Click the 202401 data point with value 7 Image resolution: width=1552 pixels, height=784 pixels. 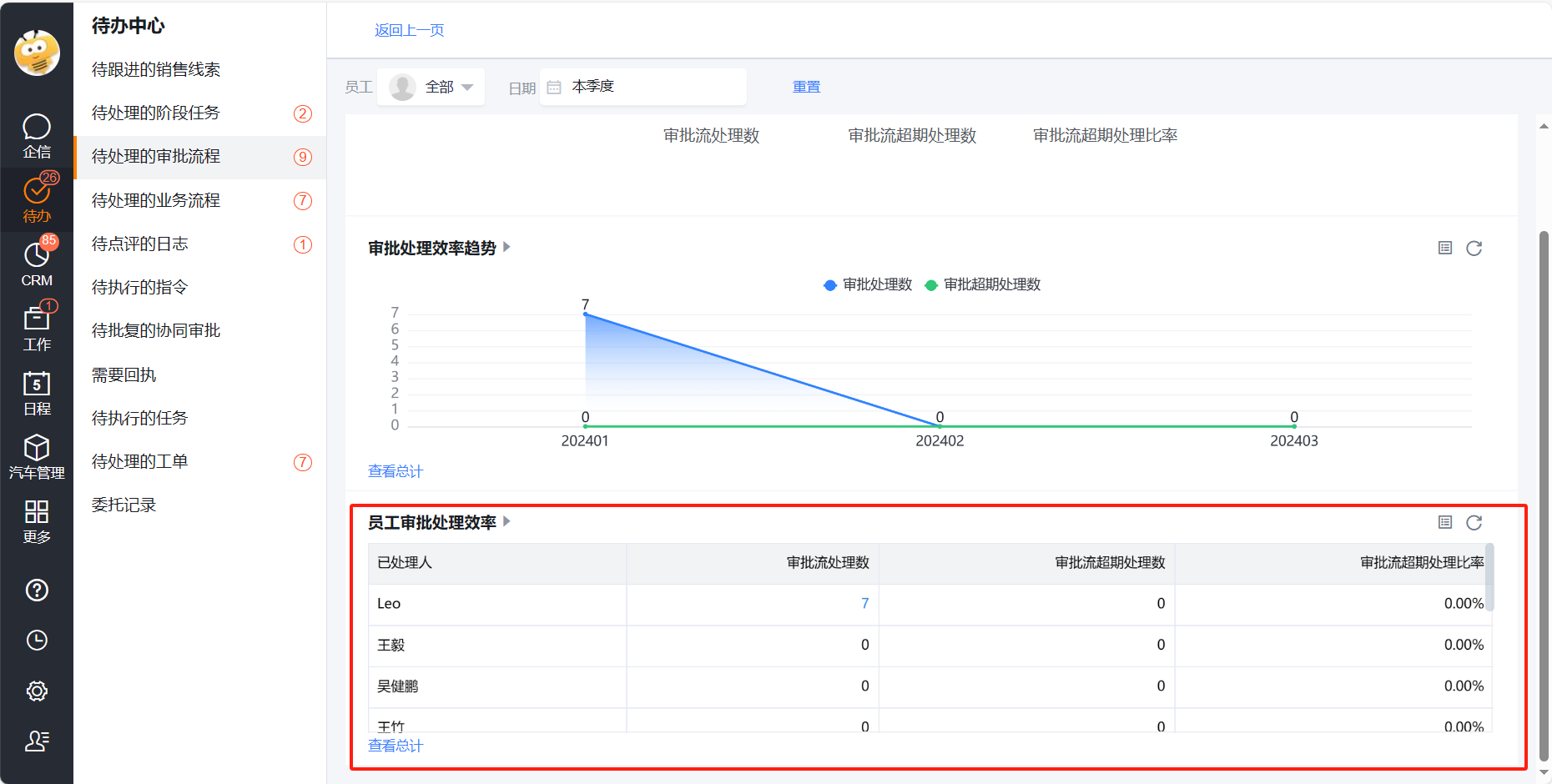[x=585, y=314]
